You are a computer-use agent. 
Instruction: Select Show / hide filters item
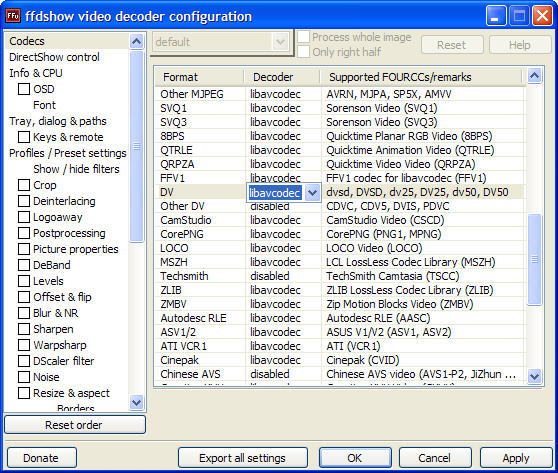(76, 169)
